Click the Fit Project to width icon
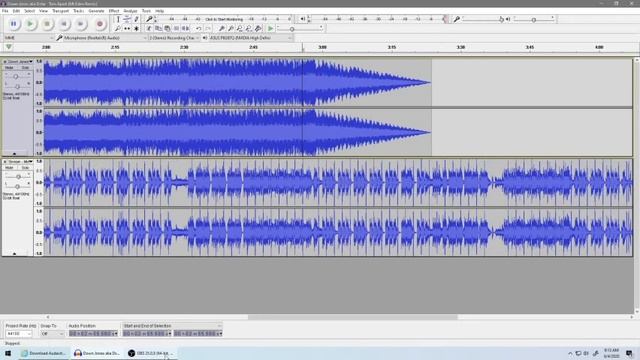This screenshot has height=360, width=640. (x=249, y=29)
